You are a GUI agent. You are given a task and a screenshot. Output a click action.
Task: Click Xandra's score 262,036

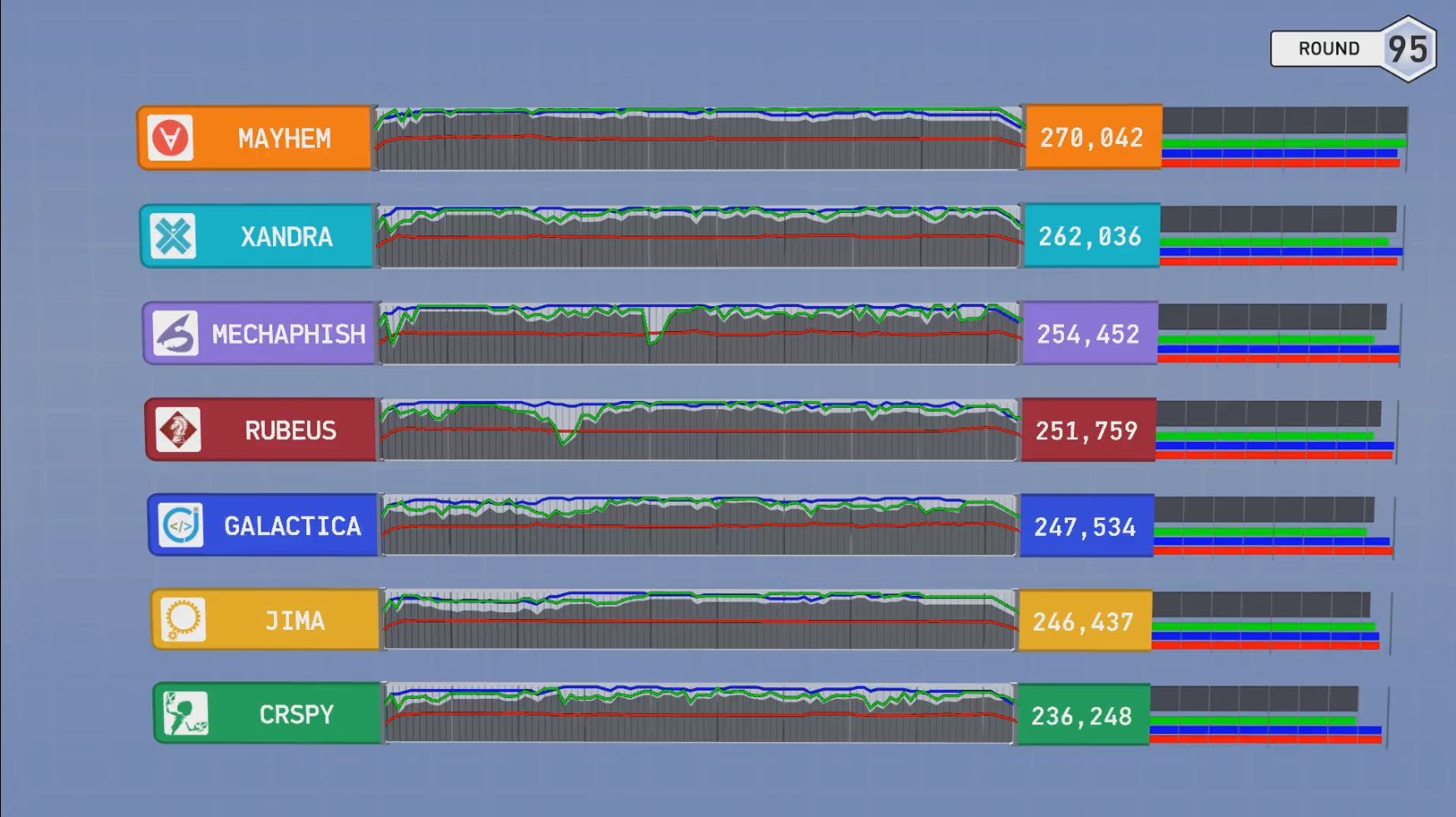tap(1090, 237)
